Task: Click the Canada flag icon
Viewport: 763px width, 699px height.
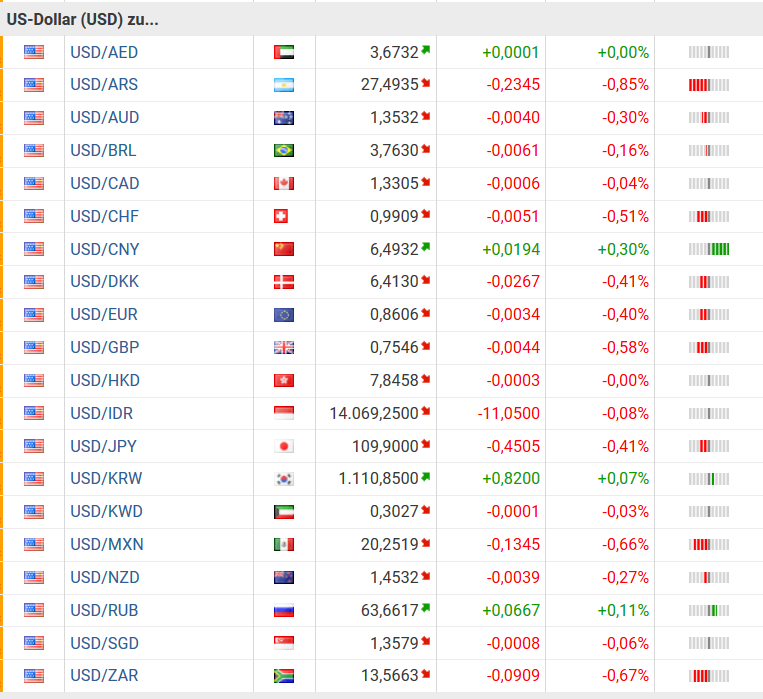Action: click(x=283, y=184)
